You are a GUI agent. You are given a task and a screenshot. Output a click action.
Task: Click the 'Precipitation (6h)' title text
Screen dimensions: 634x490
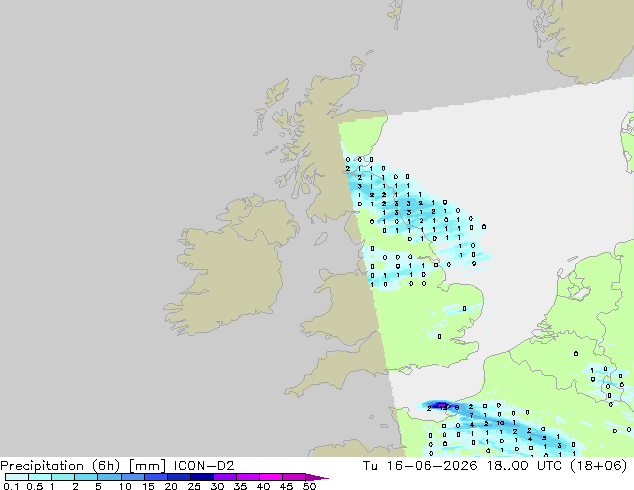60,466
